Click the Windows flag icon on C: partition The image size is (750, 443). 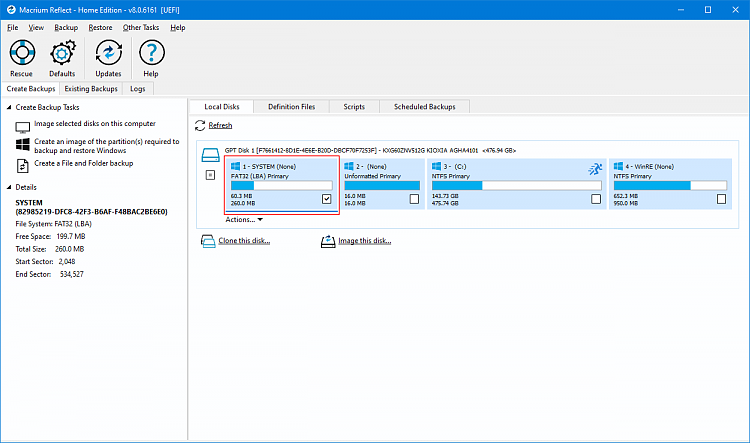click(x=436, y=166)
